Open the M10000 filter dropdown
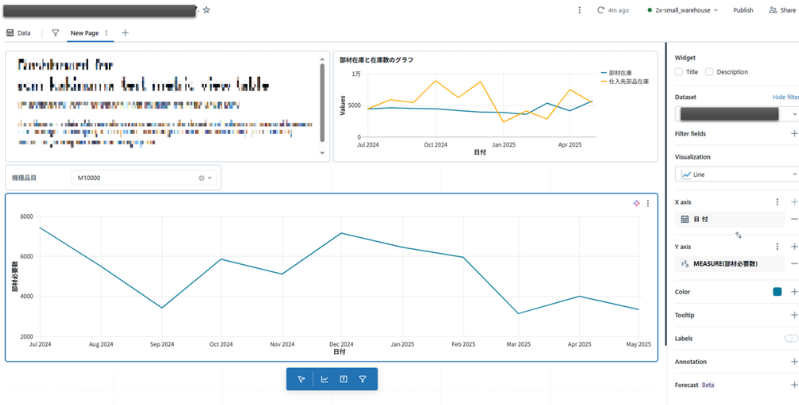The width and height of the screenshot is (799, 405). click(x=144, y=178)
